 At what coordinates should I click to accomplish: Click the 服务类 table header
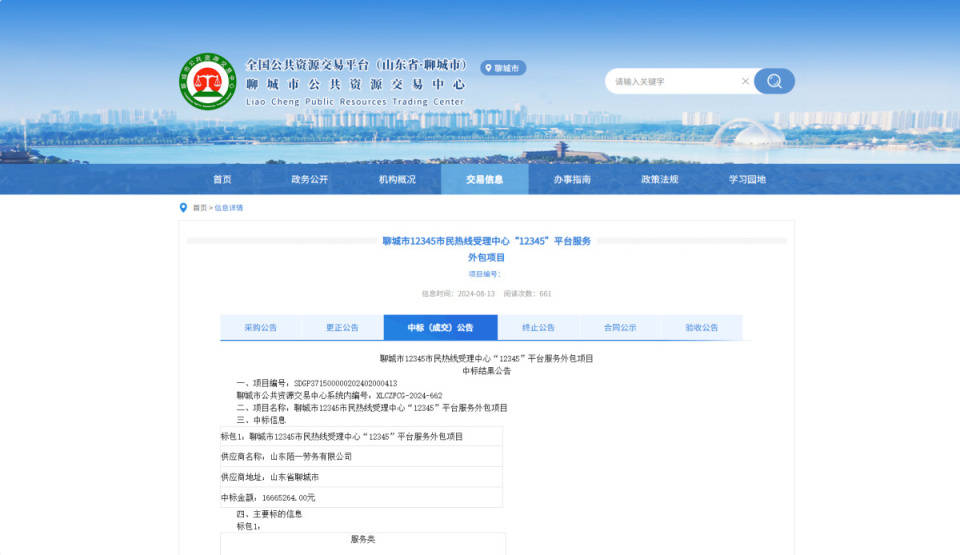click(x=363, y=539)
